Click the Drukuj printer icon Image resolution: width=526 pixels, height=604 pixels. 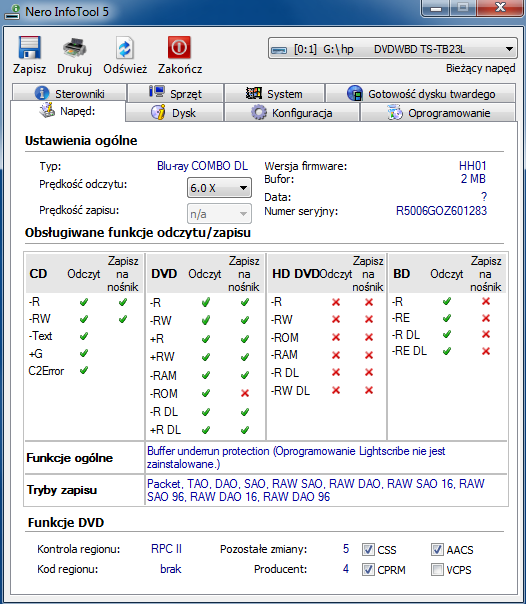(74, 48)
